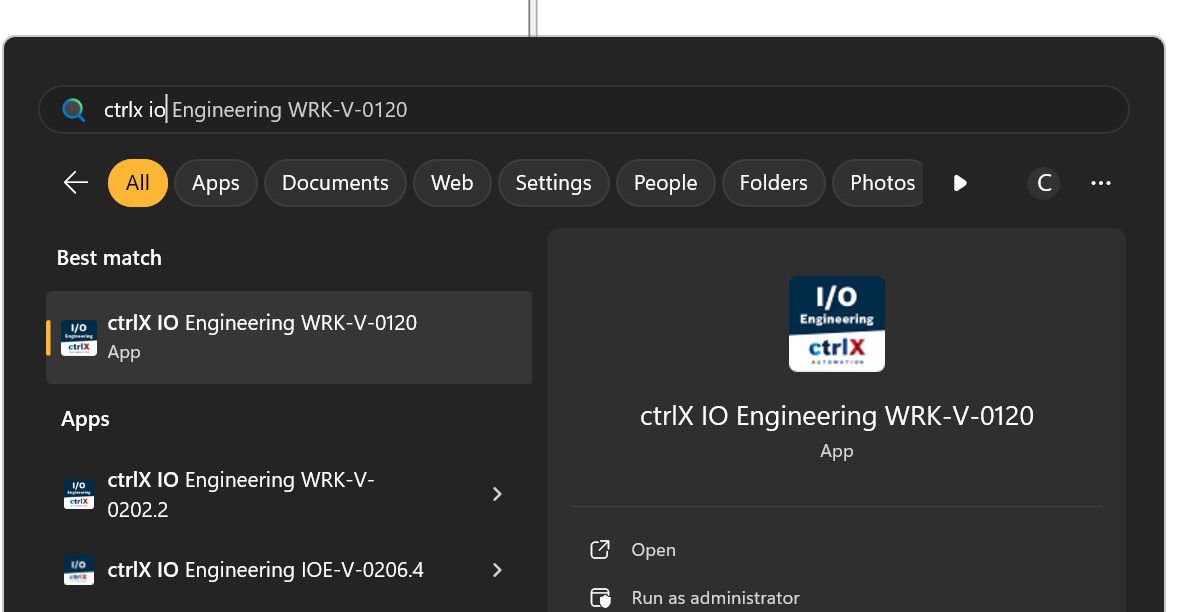Click Open in the preview pane

click(653, 550)
